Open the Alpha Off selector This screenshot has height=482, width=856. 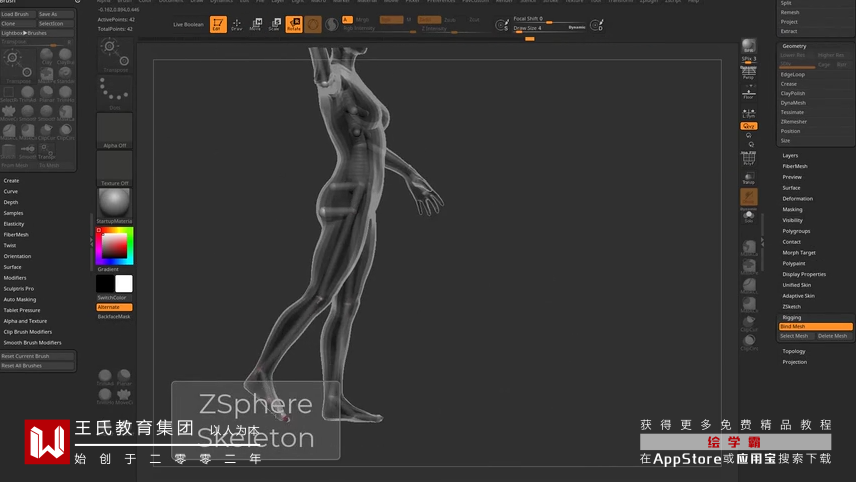pyautogui.click(x=115, y=130)
